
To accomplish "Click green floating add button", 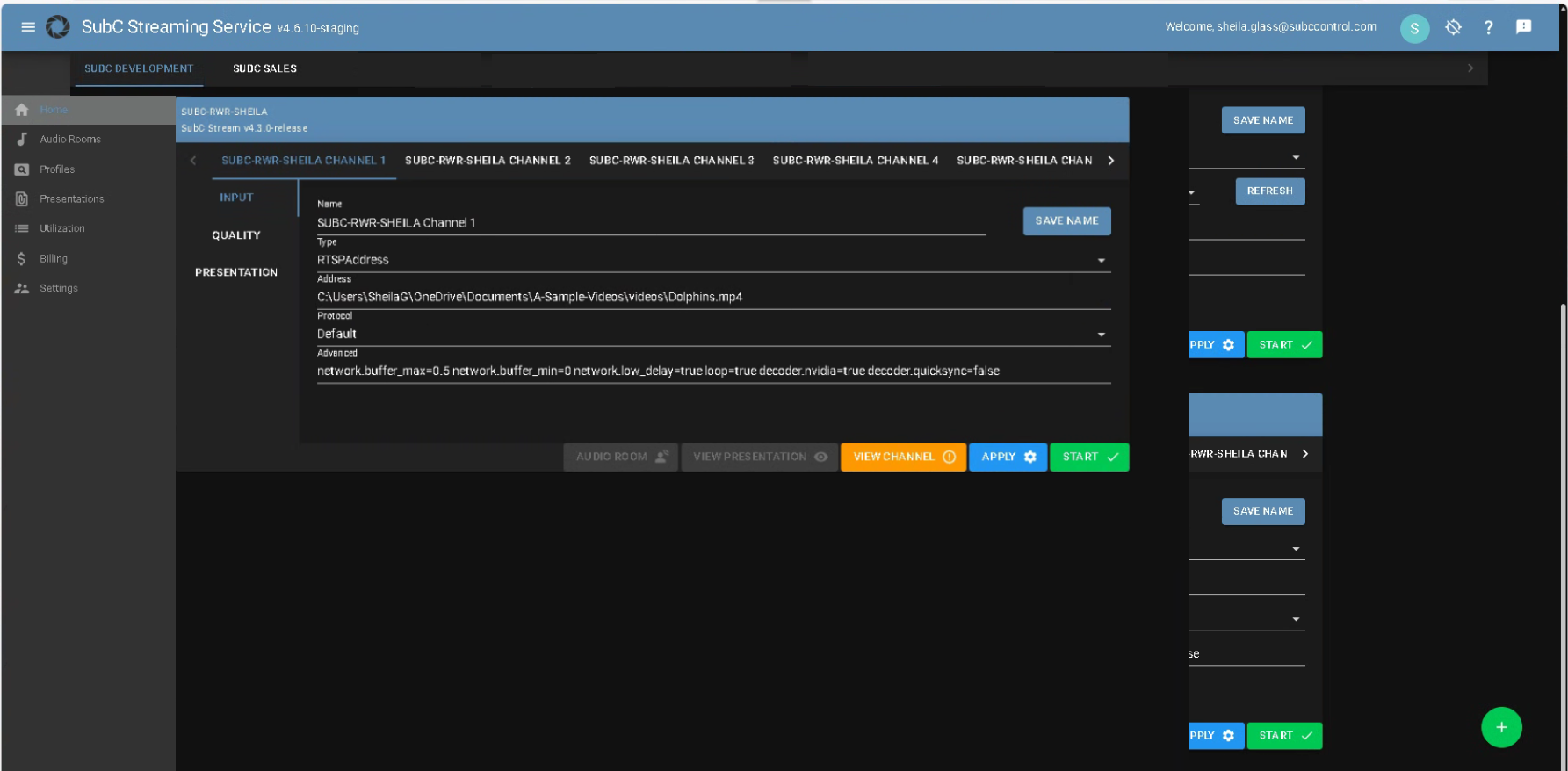I will [x=1500, y=727].
